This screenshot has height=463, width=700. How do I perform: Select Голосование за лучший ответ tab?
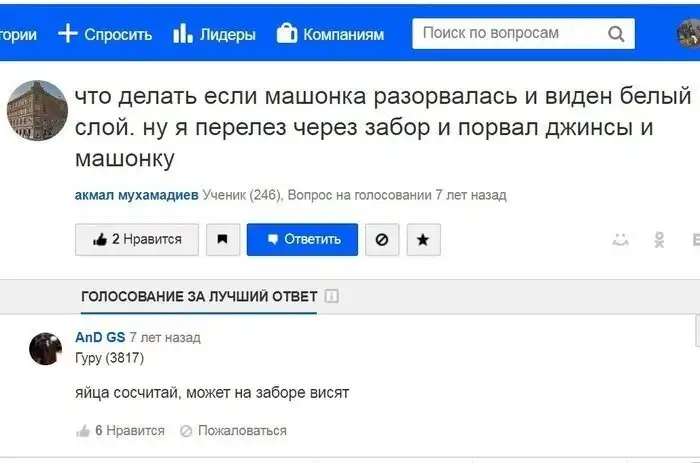[x=199, y=297]
